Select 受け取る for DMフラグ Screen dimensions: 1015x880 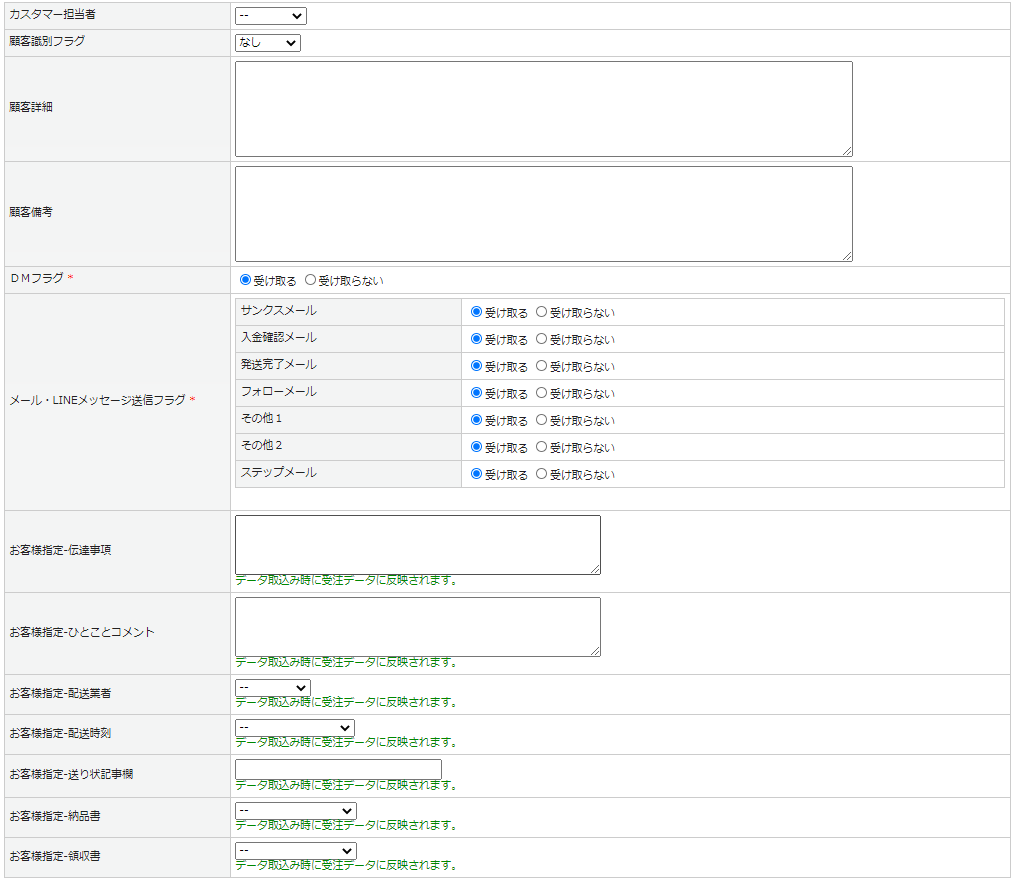pos(246,281)
